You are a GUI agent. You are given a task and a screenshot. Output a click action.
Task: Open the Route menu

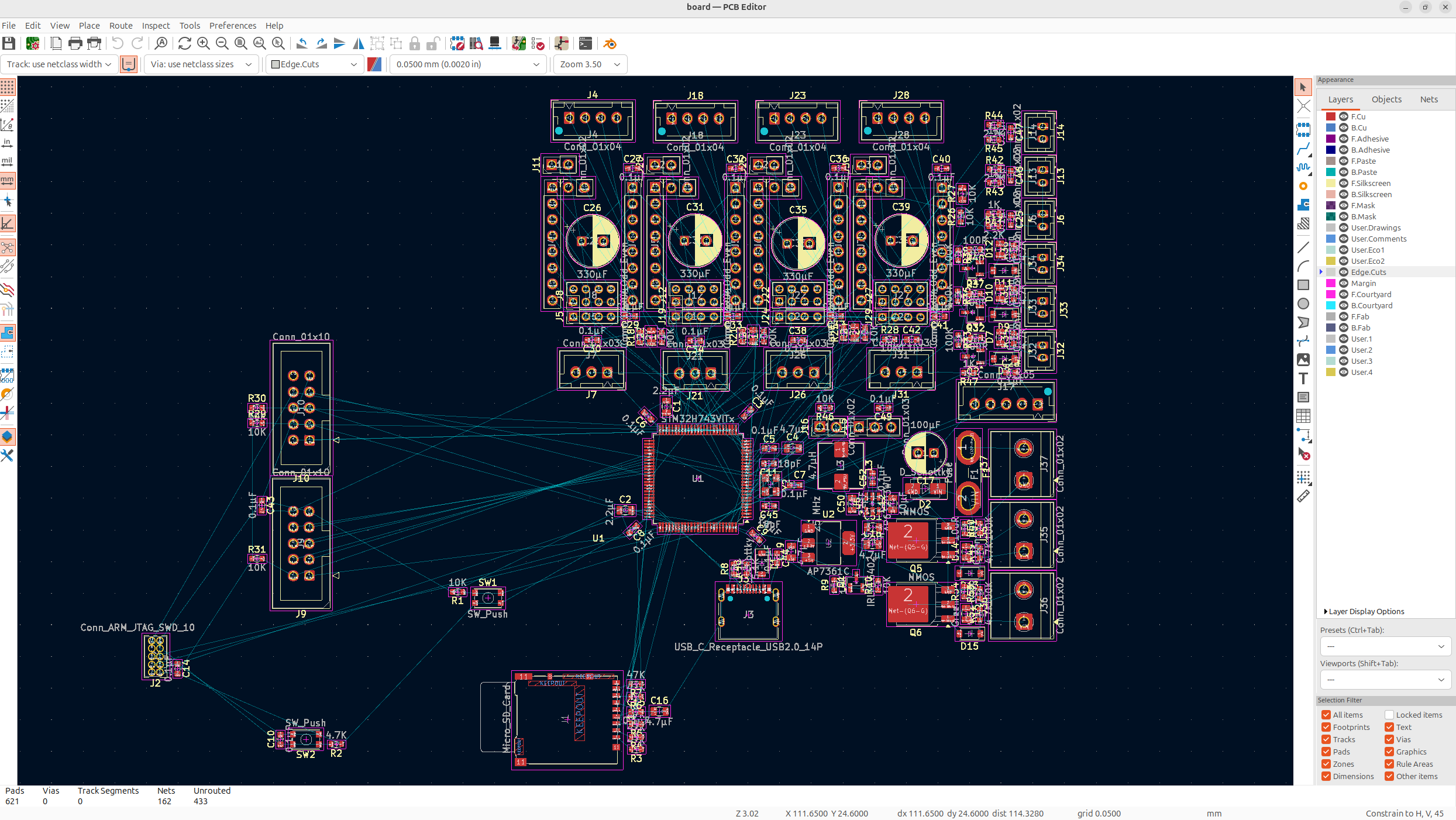coord(121,26)
